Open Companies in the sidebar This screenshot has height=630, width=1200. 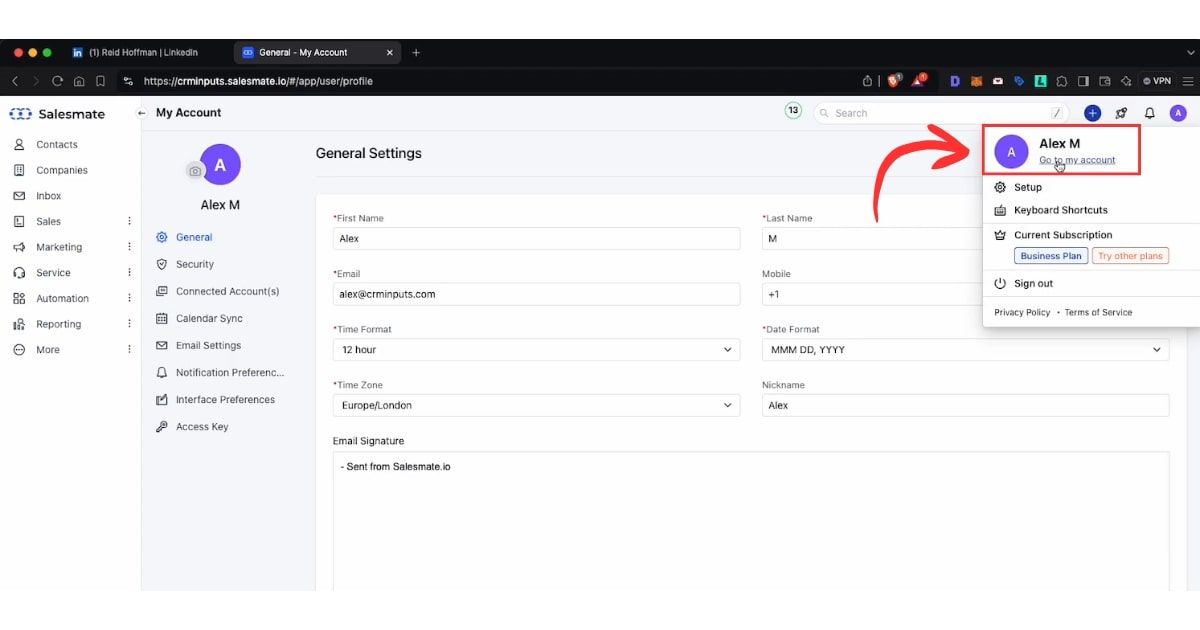61,170
